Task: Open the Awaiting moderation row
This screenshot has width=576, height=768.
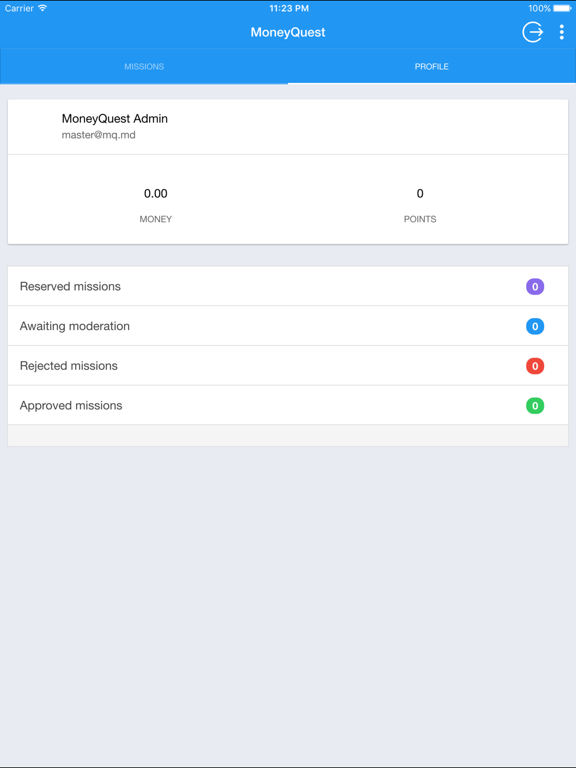Action: [x=288, y=326]
